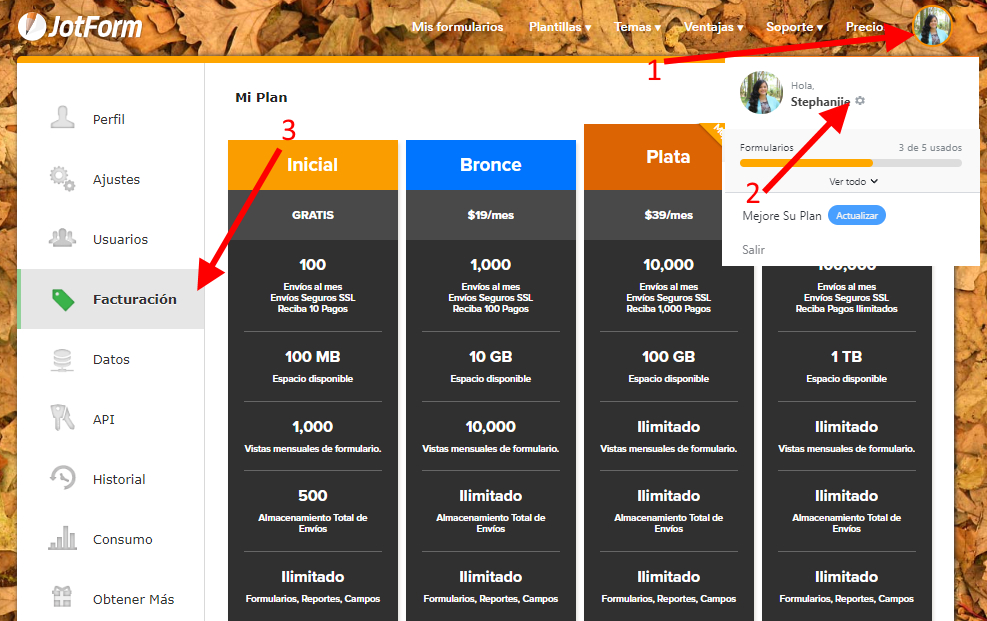The image size is (987, 621).
Task: Click the 100 MB storage value
Action: 313,357
